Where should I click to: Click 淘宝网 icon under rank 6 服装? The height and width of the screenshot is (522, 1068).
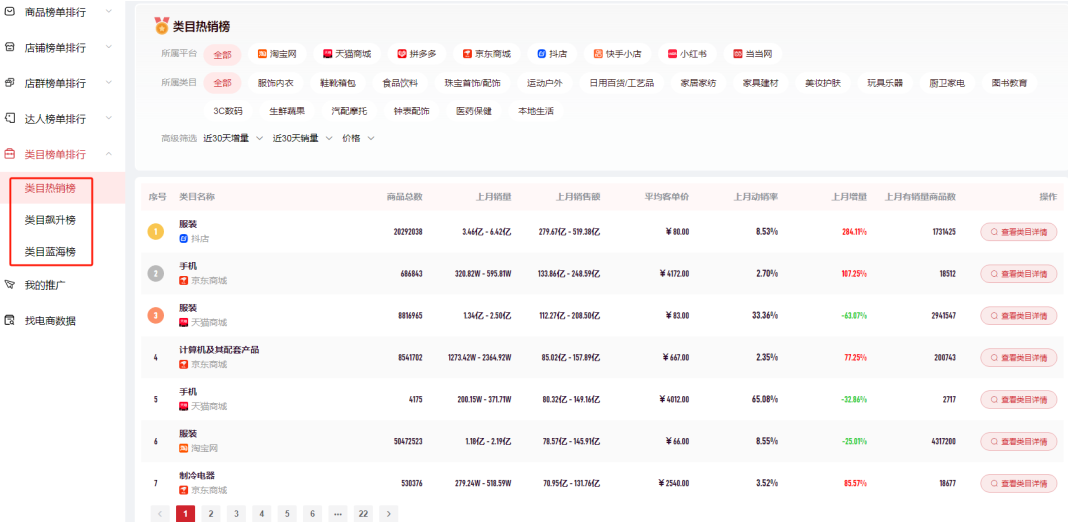pos(183,448)
